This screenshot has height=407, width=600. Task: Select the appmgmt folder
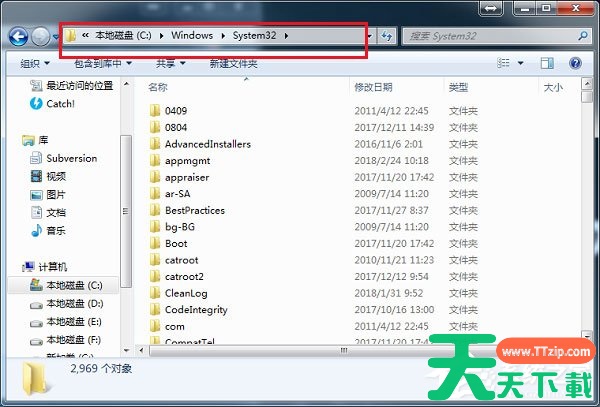click(x=180, y=161)
